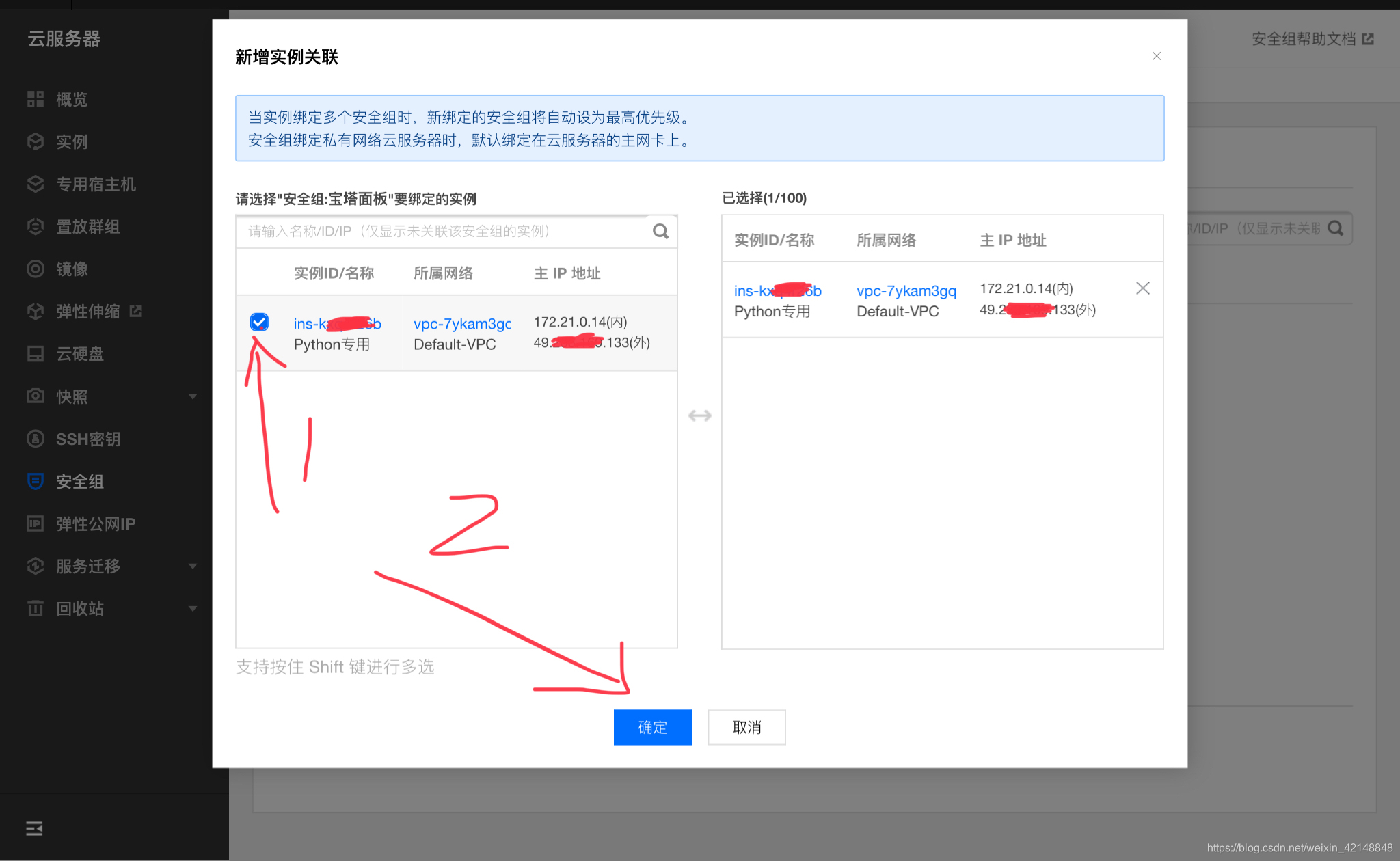This screenshot has width=1400, height=861.
Task: Click 实例ID/名称 header in left table
Action: click(334, 273)
